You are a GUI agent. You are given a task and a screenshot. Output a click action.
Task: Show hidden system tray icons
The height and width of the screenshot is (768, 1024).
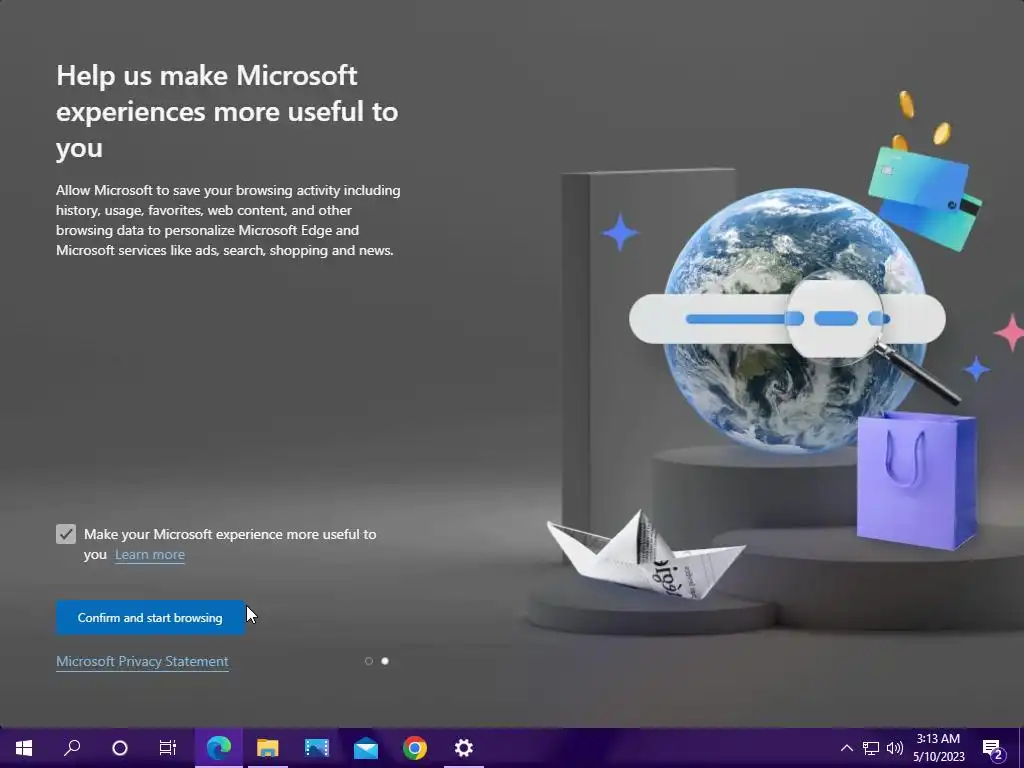coord(846,748)
